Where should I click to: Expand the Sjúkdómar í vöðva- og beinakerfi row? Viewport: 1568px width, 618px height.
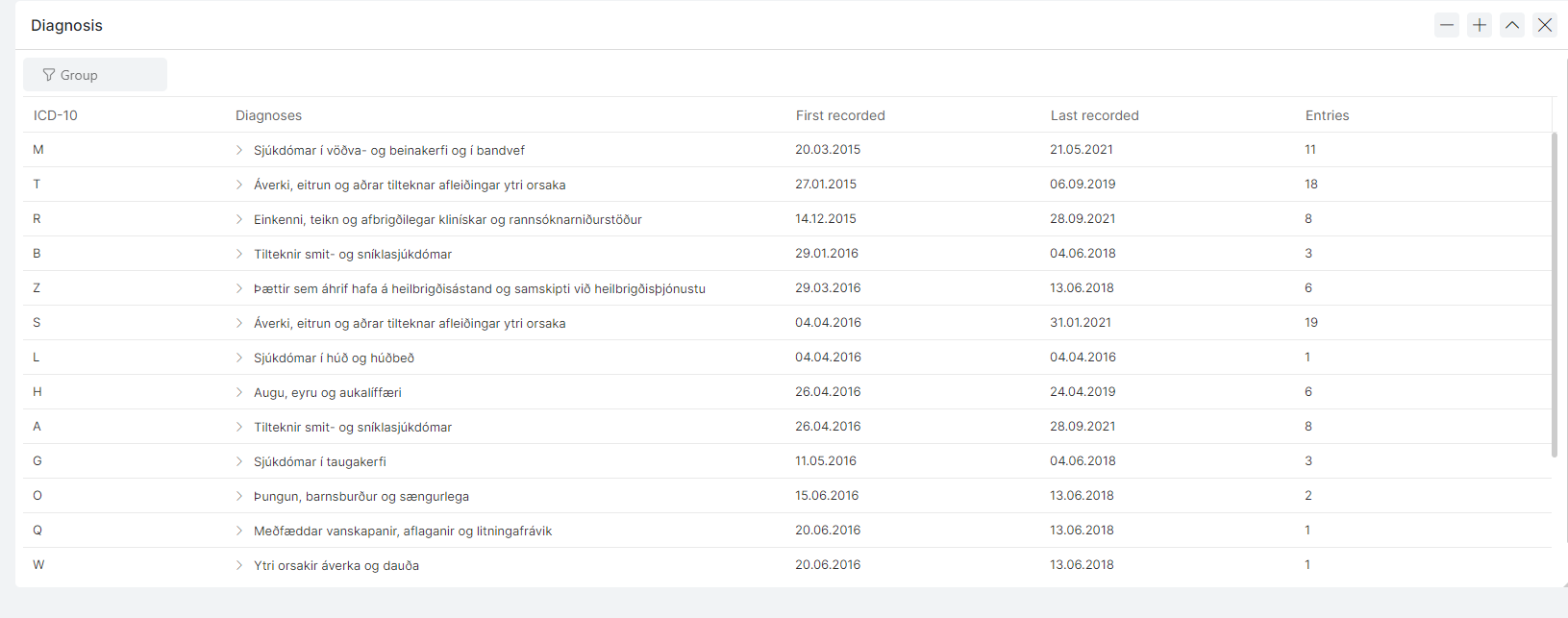pos(239,150)
